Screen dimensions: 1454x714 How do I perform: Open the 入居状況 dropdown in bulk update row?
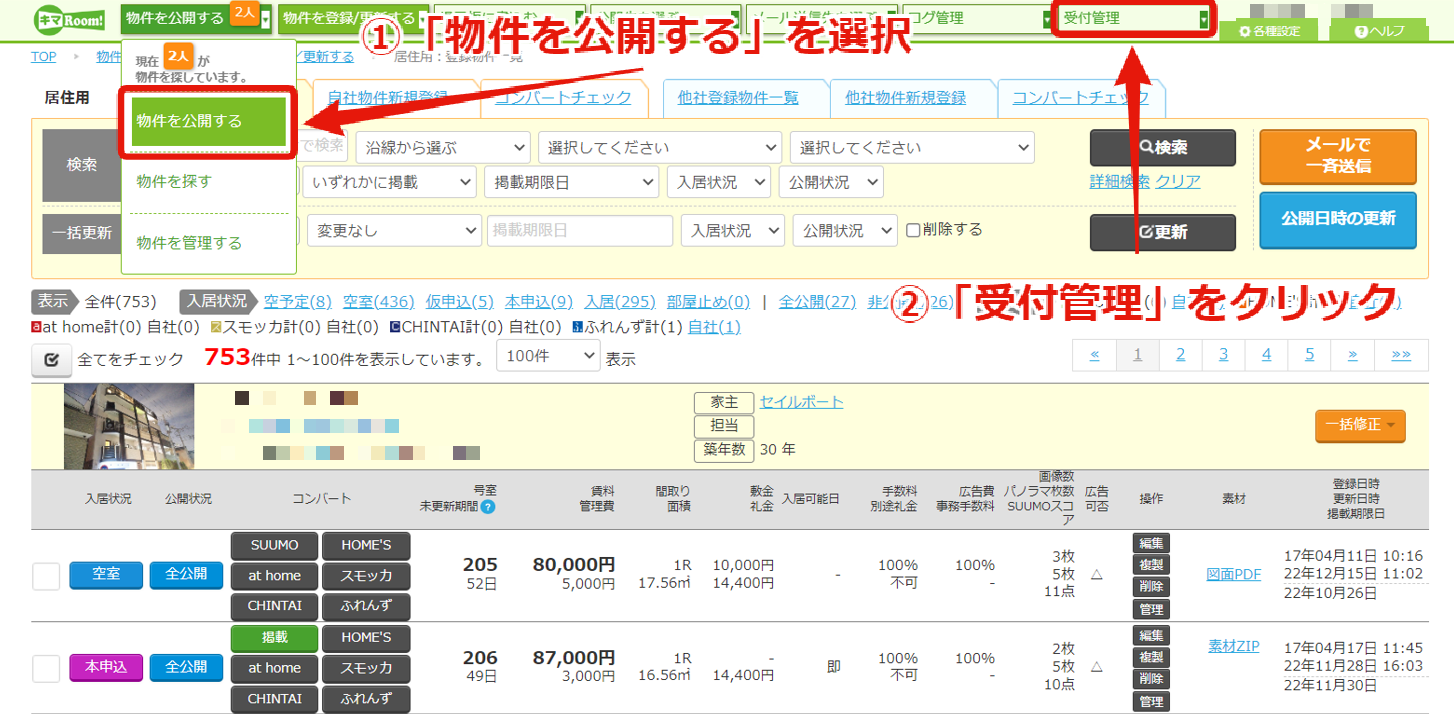tap(733, 230)
